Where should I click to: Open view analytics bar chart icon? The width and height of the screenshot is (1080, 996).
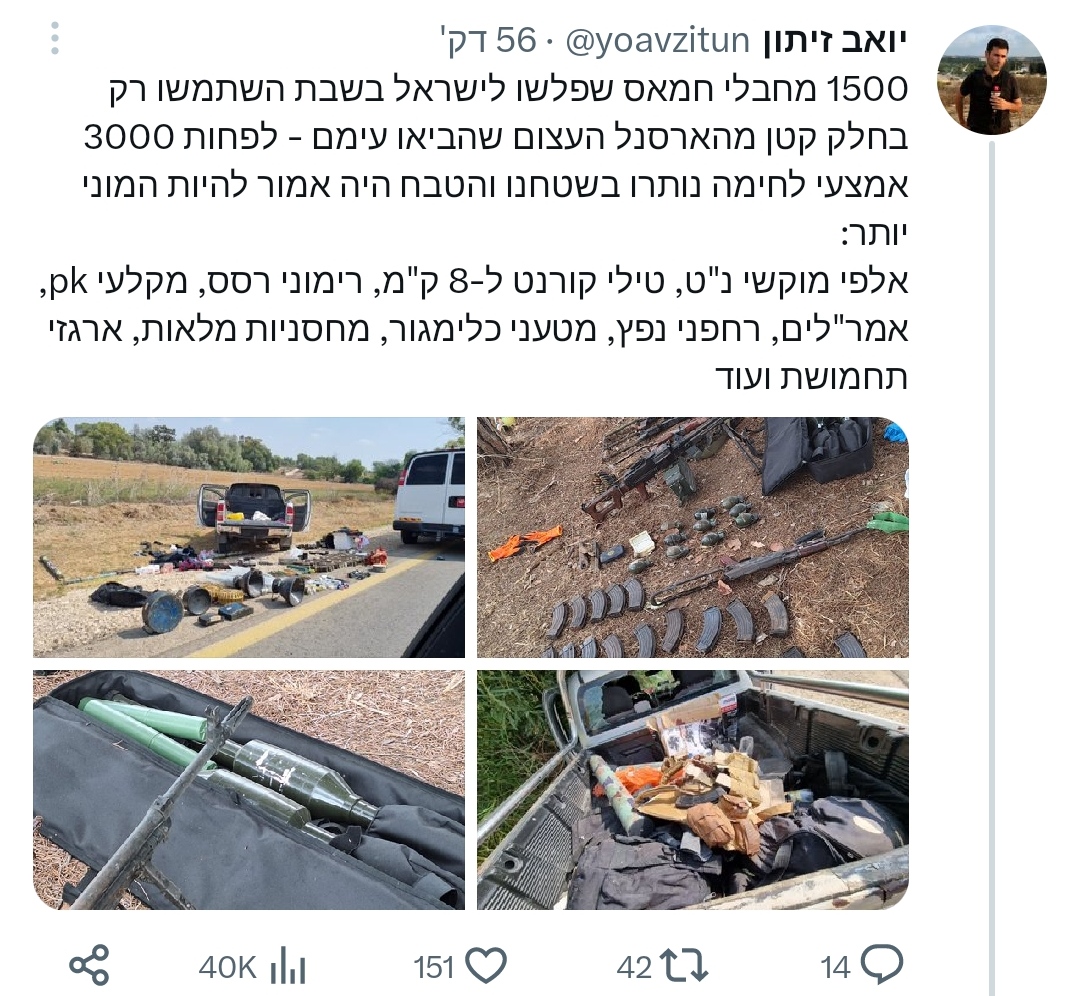(x=287, y=966)
